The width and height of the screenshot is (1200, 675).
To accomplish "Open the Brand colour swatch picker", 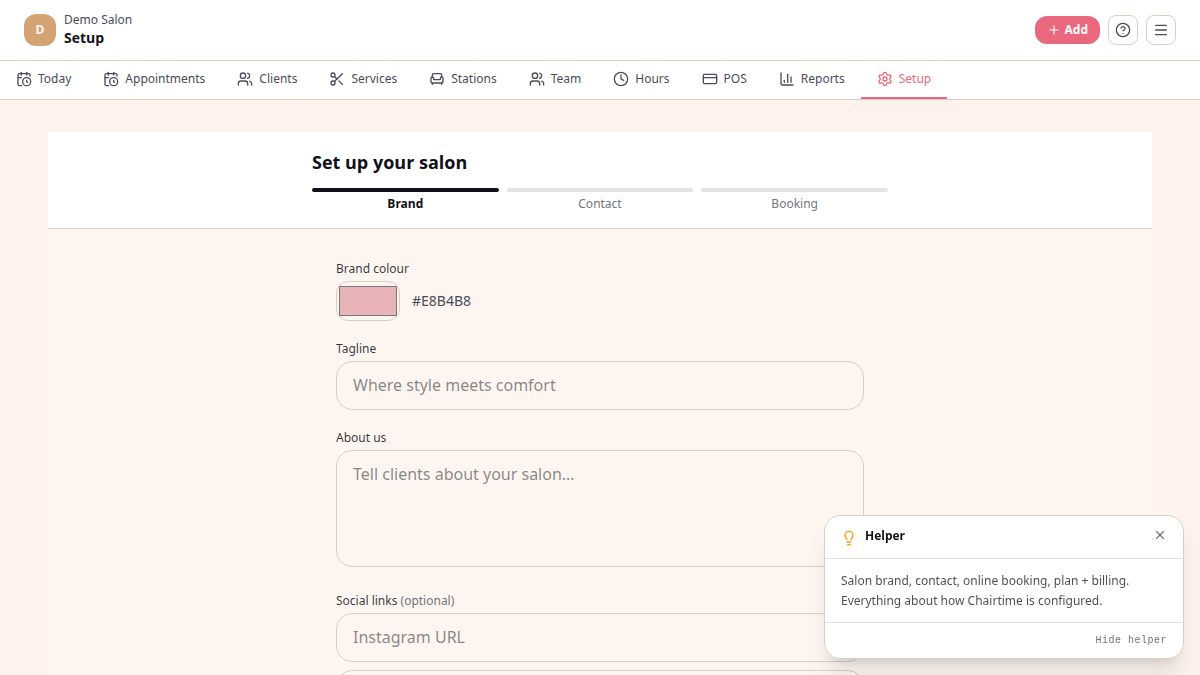I will (368, 301).
